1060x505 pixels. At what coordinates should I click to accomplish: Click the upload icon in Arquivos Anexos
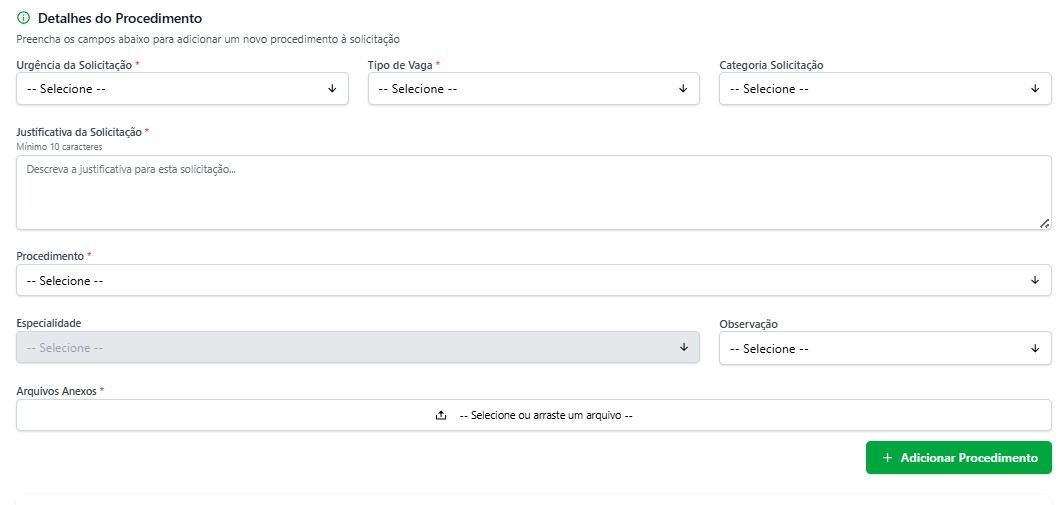(441, 416)
